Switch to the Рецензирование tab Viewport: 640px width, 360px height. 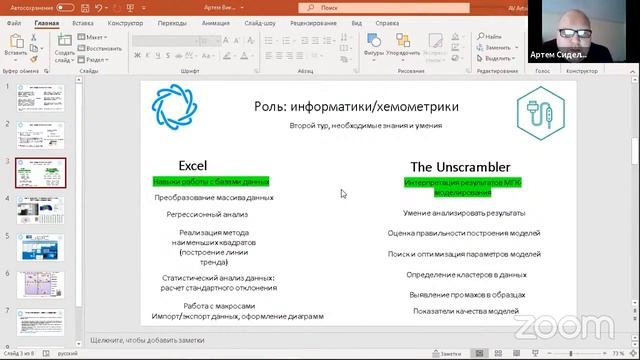pos(313,23)
